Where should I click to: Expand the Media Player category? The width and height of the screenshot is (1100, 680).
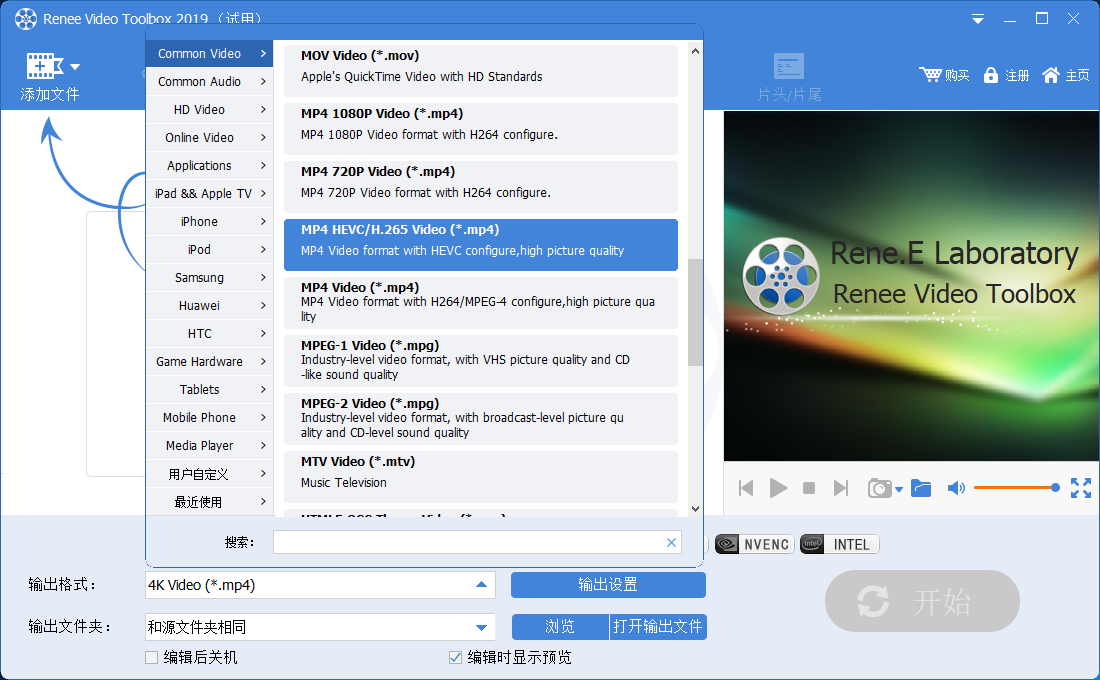[209, 446]
